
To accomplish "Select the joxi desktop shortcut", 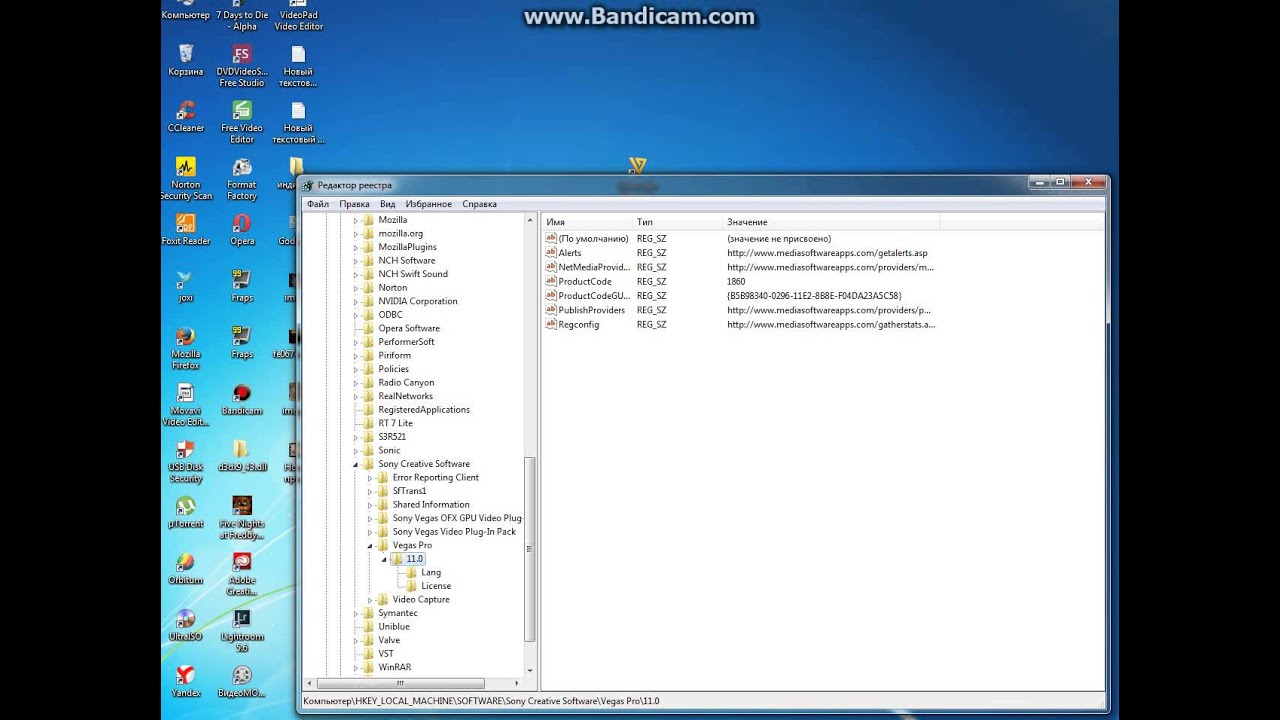I will 185,286.
